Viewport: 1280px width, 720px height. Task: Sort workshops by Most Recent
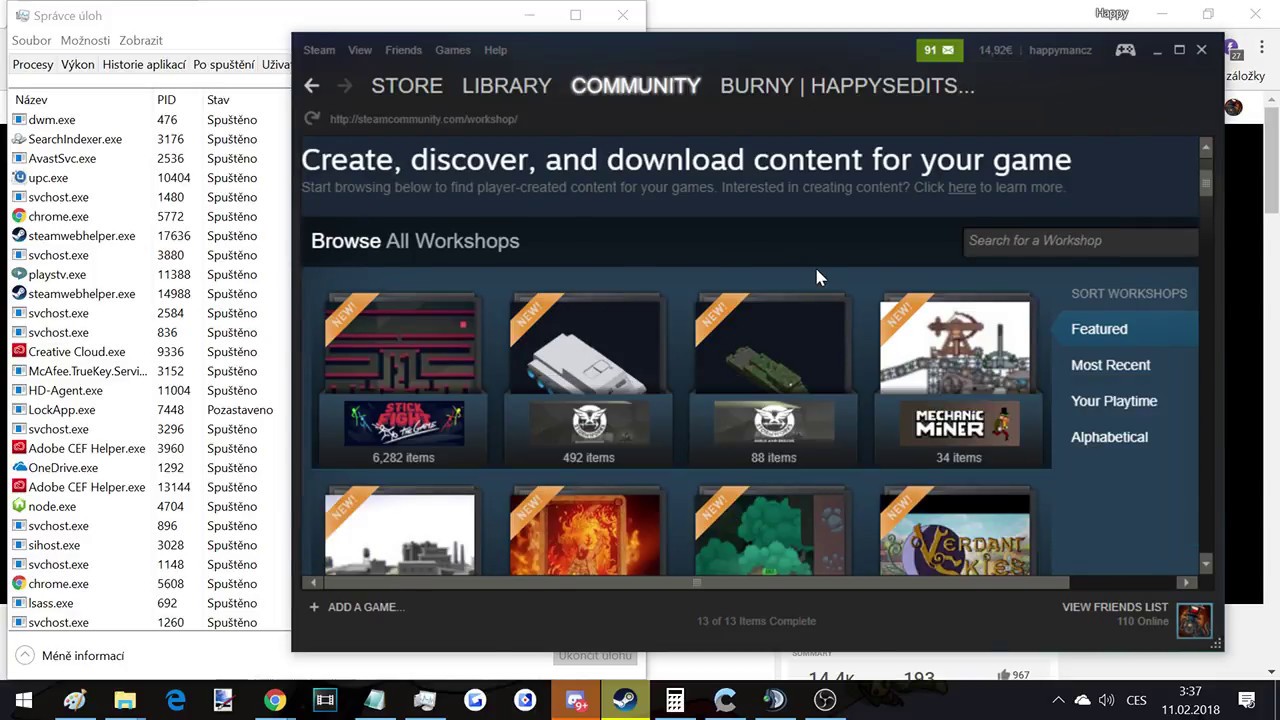tap(1111, 365)
